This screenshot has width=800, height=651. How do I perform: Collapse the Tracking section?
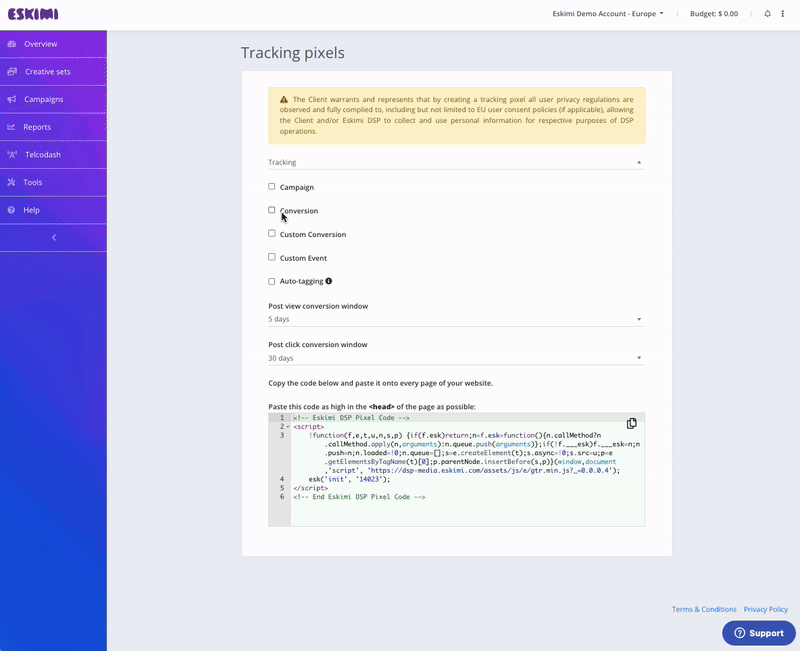click(457, 162)
